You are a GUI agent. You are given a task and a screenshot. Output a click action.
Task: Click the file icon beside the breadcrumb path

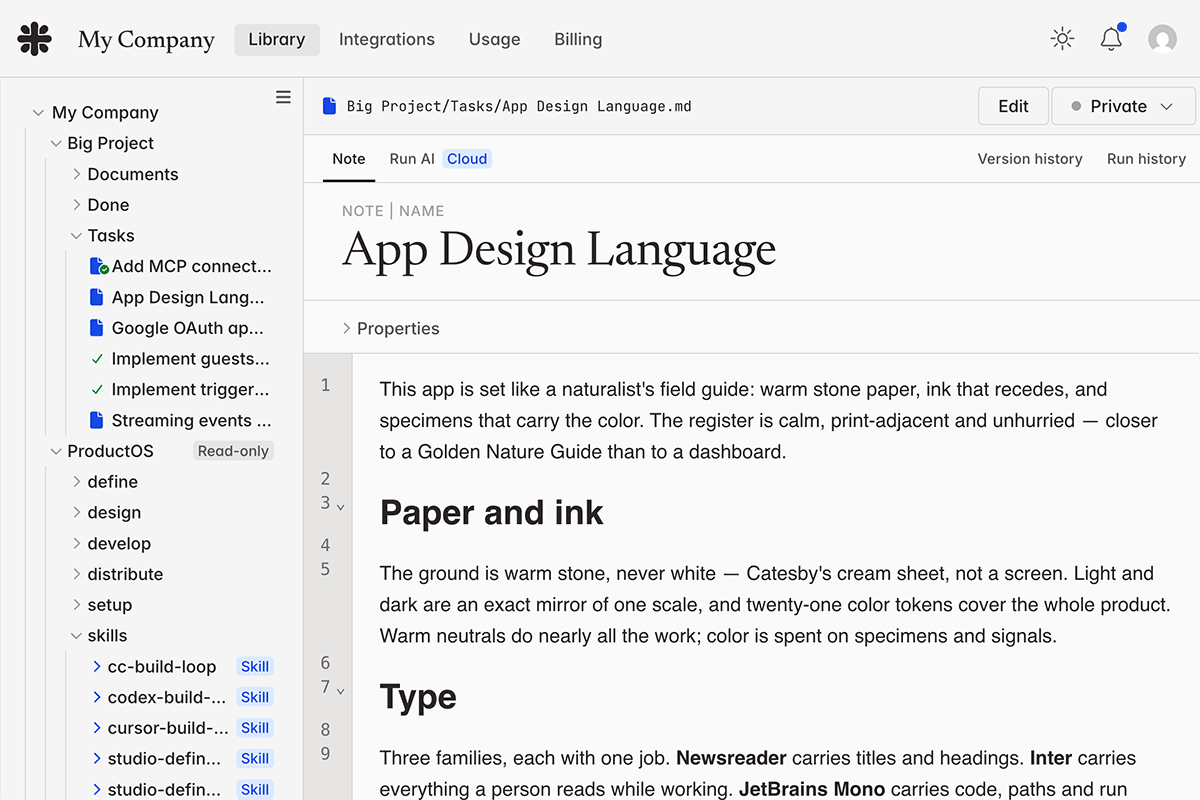point(329,106)
